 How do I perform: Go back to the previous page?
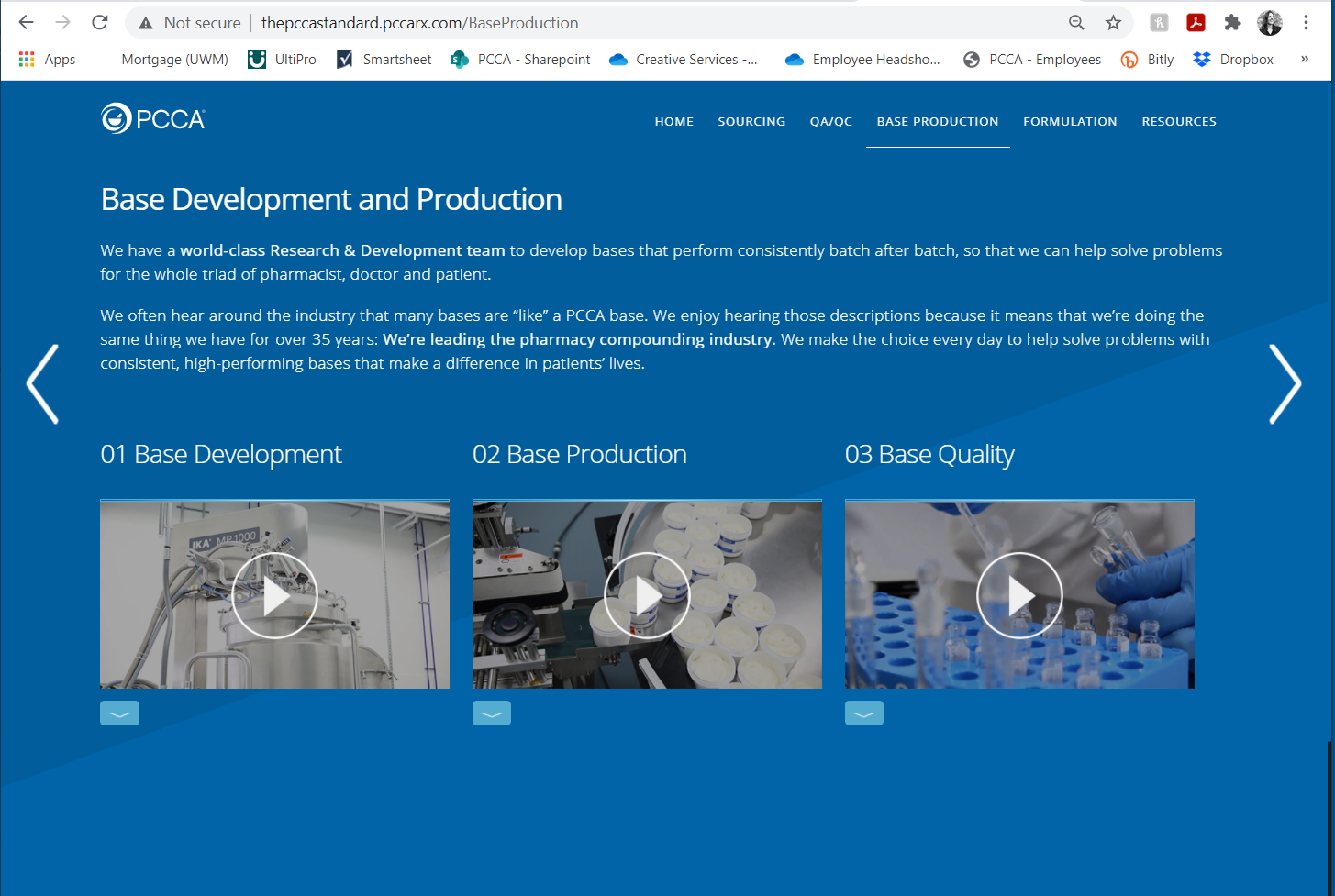point(26,23)
